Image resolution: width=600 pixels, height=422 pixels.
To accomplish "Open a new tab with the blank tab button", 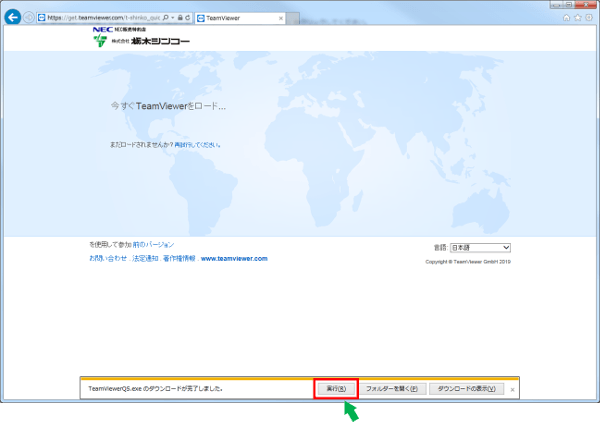I will coord(293,18).
